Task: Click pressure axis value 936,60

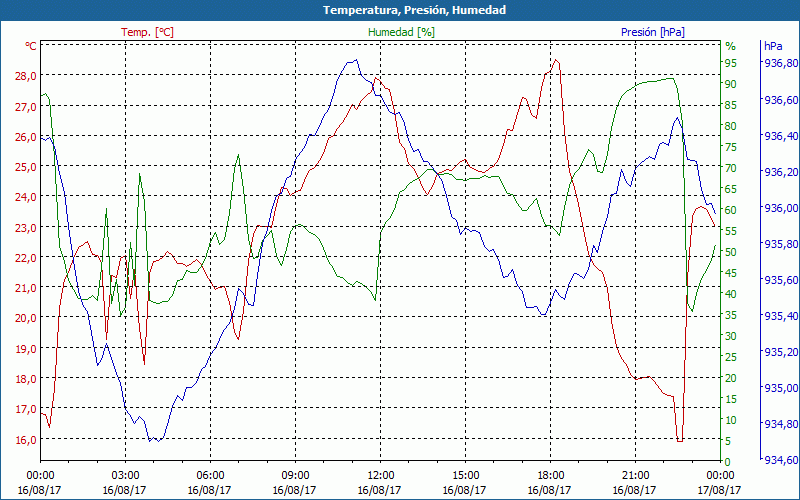Action: [x=780, y=99]
